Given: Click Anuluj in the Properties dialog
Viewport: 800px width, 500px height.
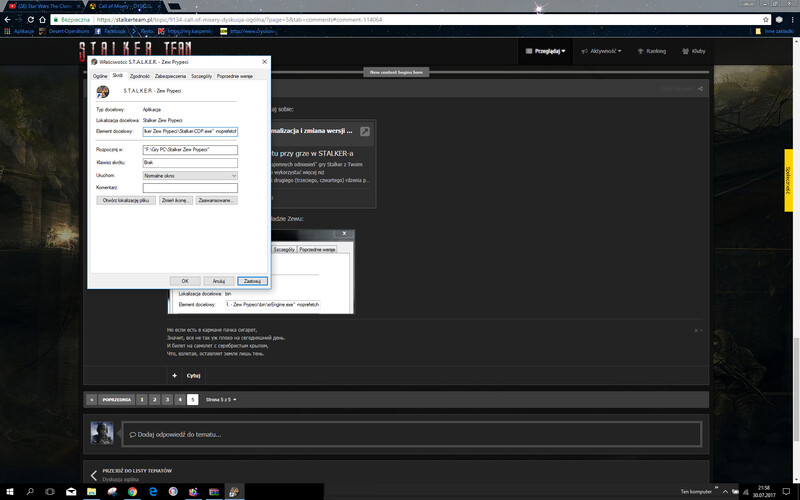Looking at the screenshot, I should pos(219,281).
